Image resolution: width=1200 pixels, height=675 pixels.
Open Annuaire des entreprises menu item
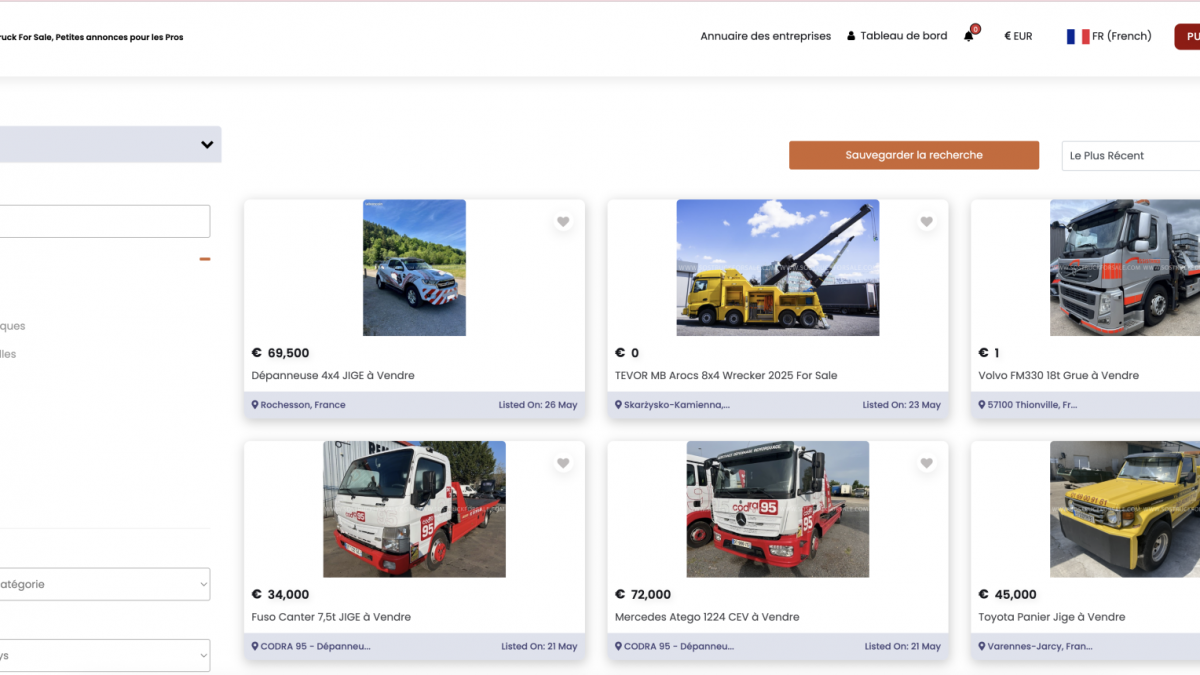tap(765, 36)
